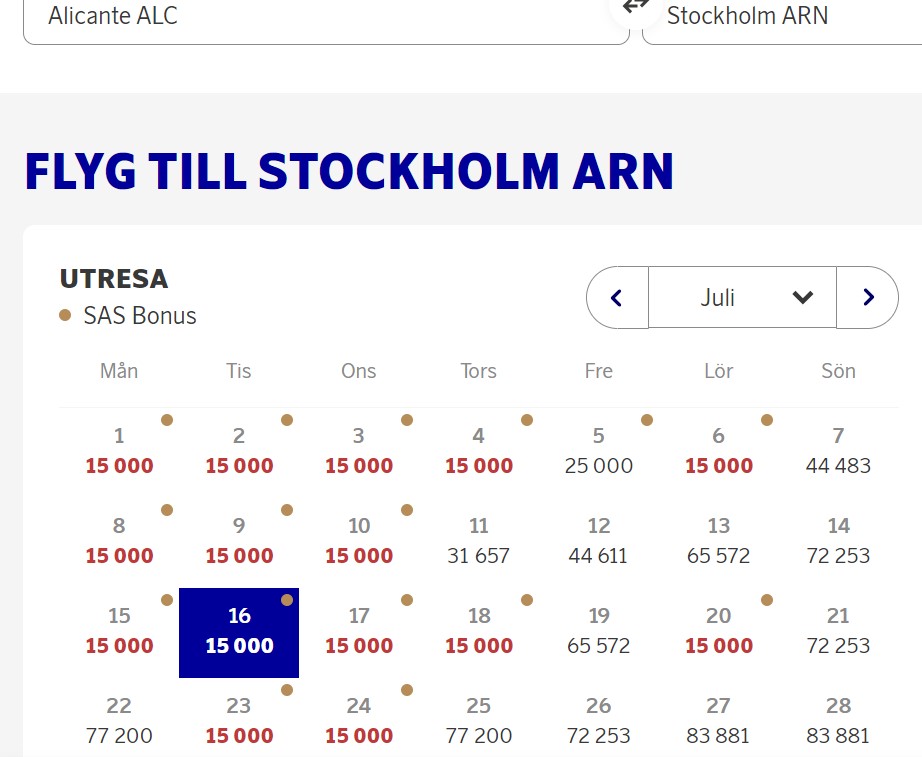Click the SAS Bonus dot next to July 1
Viewport: 922px width, 757px height.
pos(168,421)
